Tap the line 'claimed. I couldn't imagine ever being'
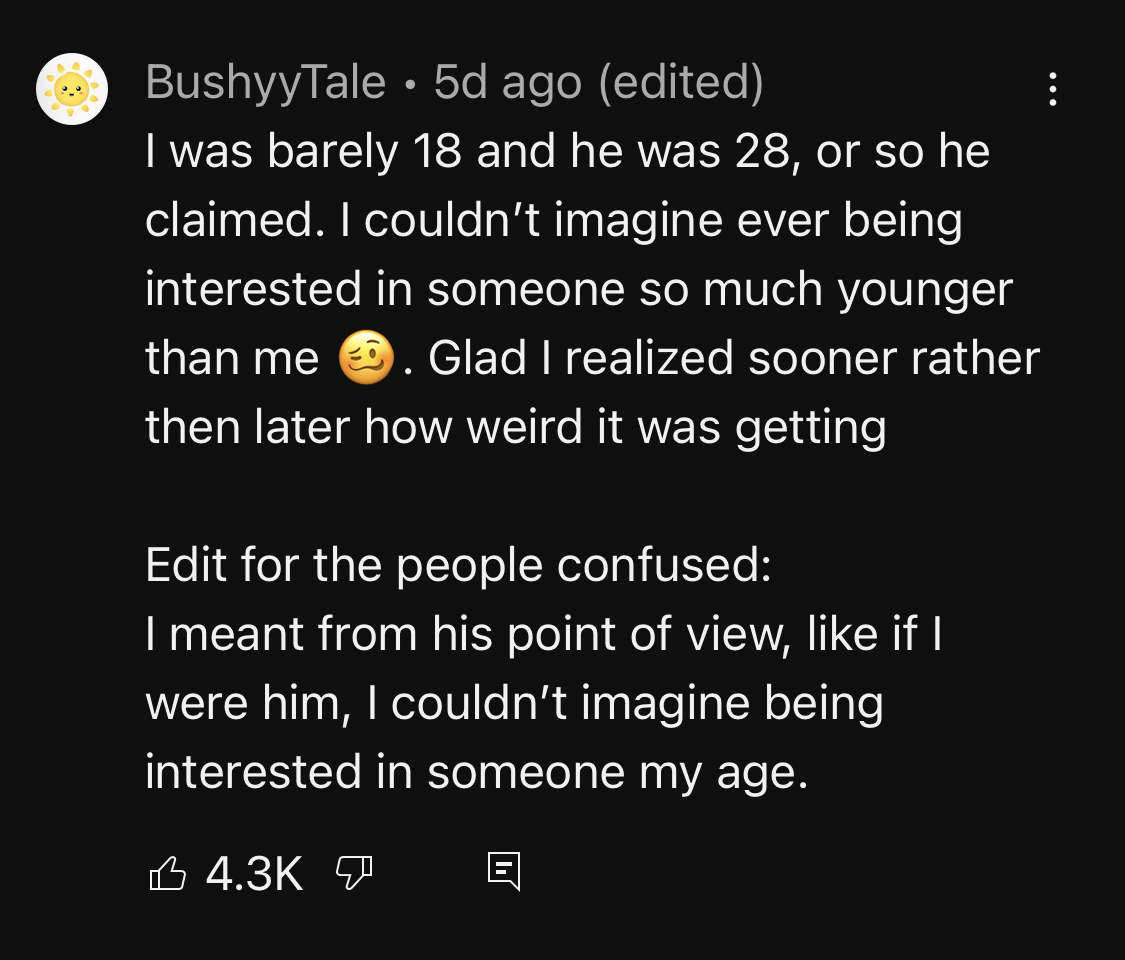Screen dimensions: 1125x960 [x=553, y=220]
